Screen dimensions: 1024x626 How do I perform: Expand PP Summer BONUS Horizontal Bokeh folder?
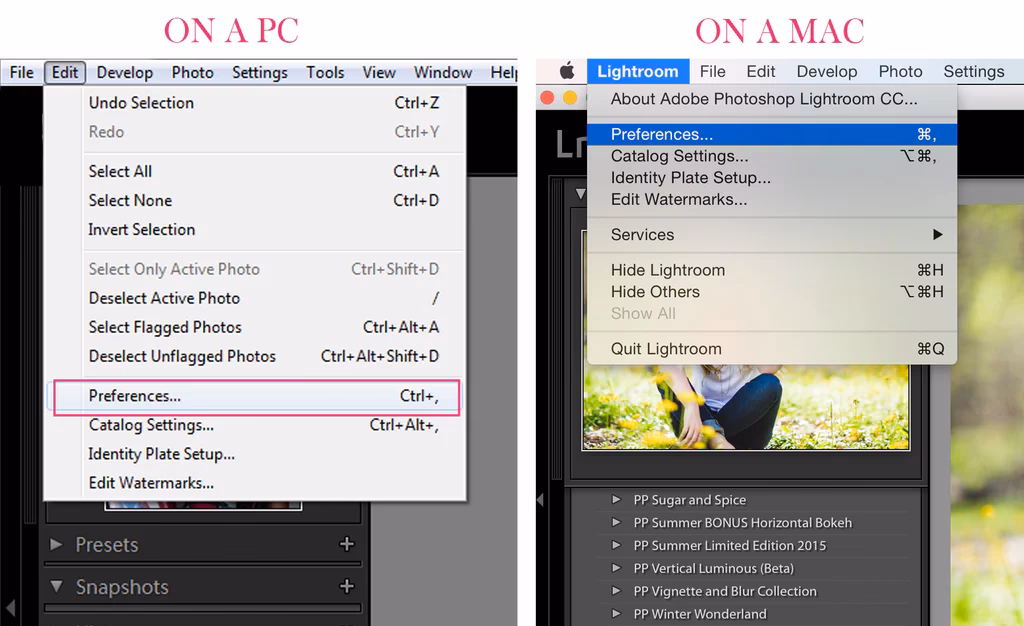(616, 522)
